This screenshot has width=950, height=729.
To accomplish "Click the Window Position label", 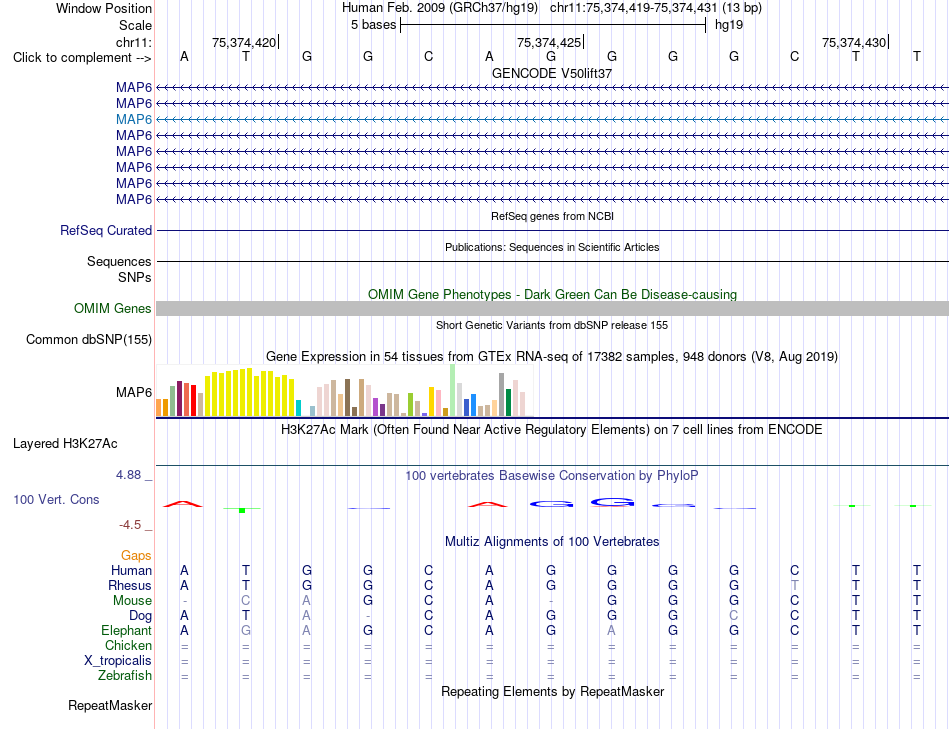I will tap(104, 8).
